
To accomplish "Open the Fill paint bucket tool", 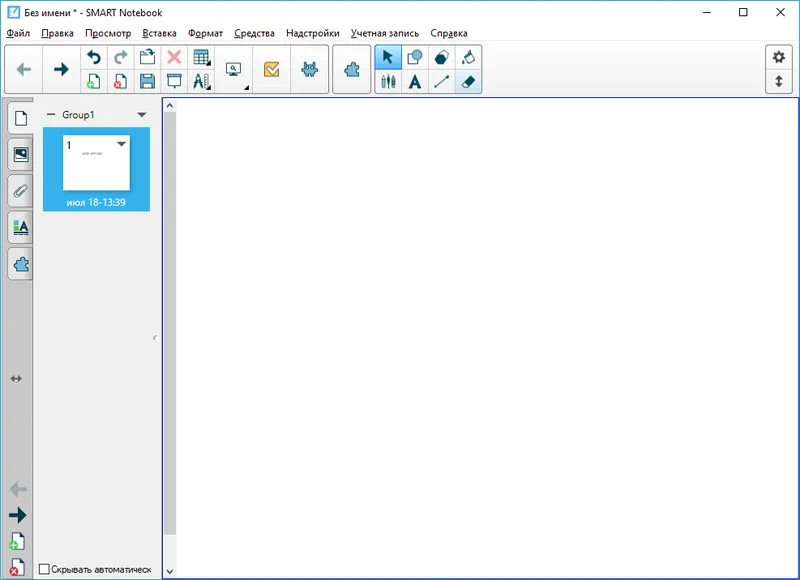I will click(468, 58).
